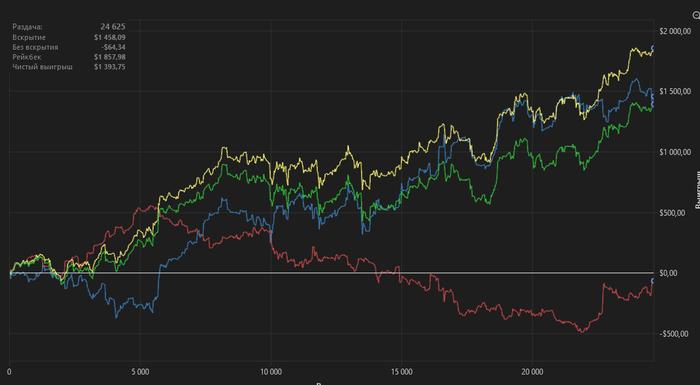Click the Рейкбек legend label
Viewport: 700px width, 385px height.
27,57
